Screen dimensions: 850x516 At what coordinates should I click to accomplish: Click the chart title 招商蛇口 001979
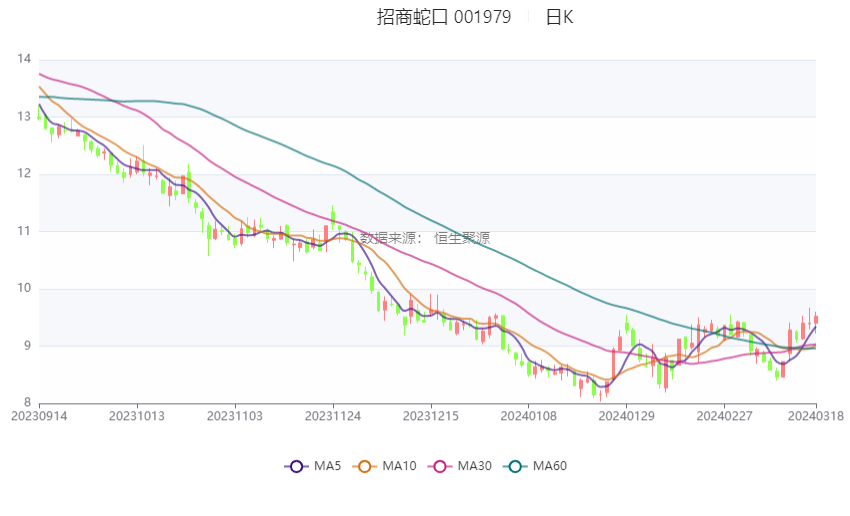click(x=444, y=17)
